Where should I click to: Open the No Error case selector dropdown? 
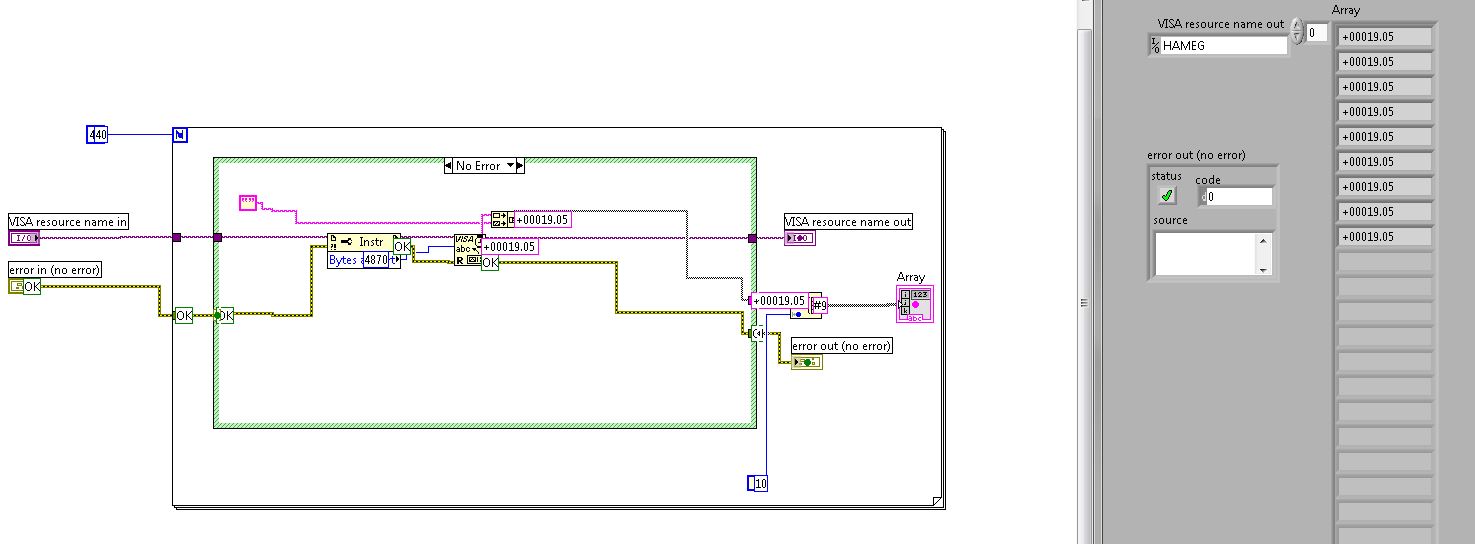pos(484,165)
